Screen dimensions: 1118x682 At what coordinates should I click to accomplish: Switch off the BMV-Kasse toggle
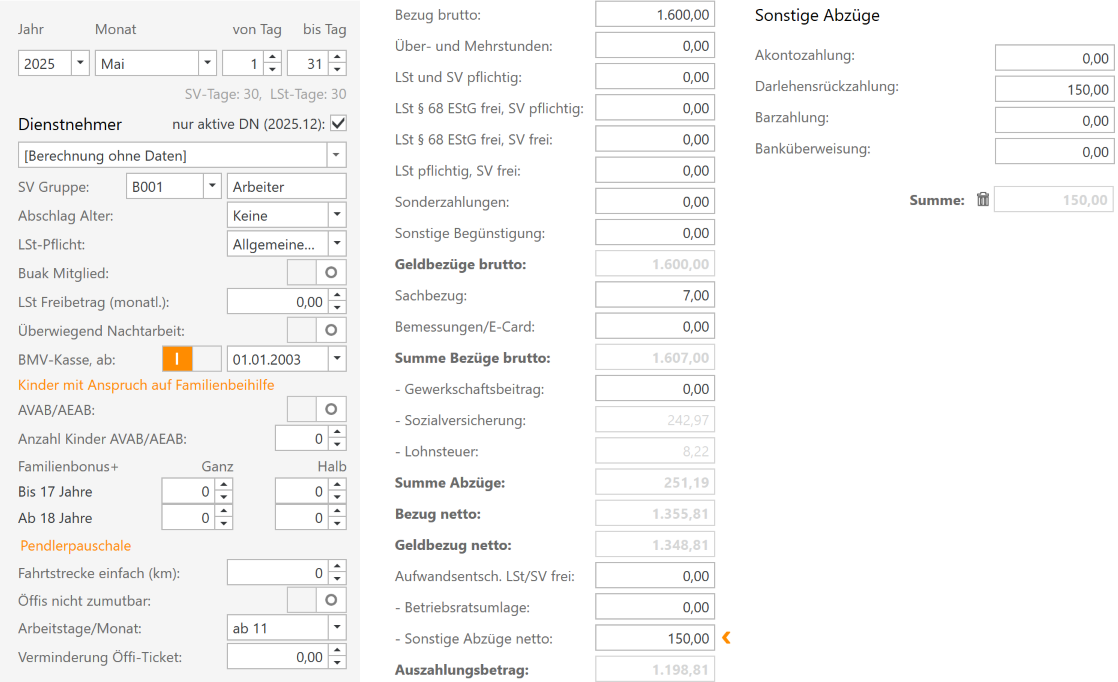[191, 358]
